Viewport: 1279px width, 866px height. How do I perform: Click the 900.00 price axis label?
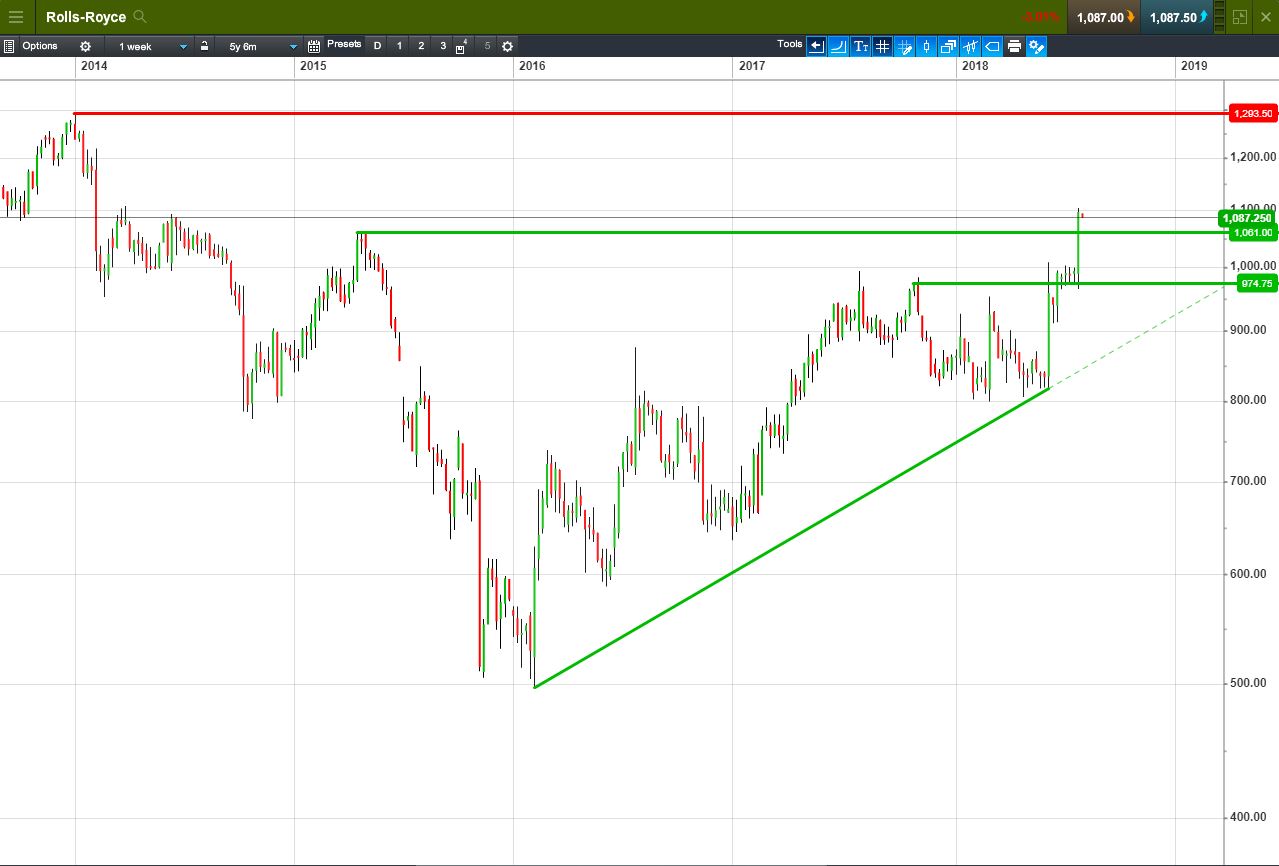click(x=1250, y=330)
